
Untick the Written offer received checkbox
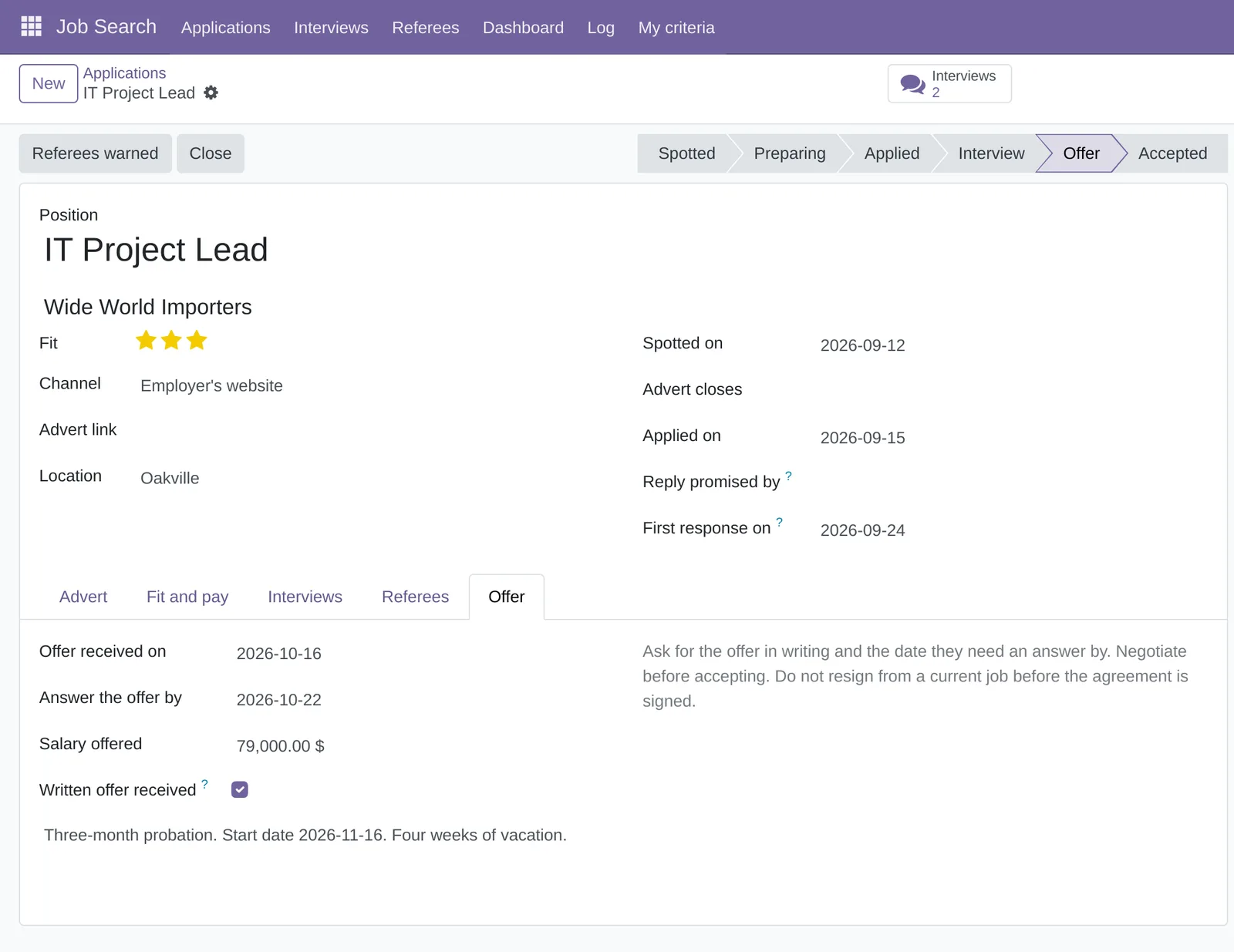pos(240,789)
